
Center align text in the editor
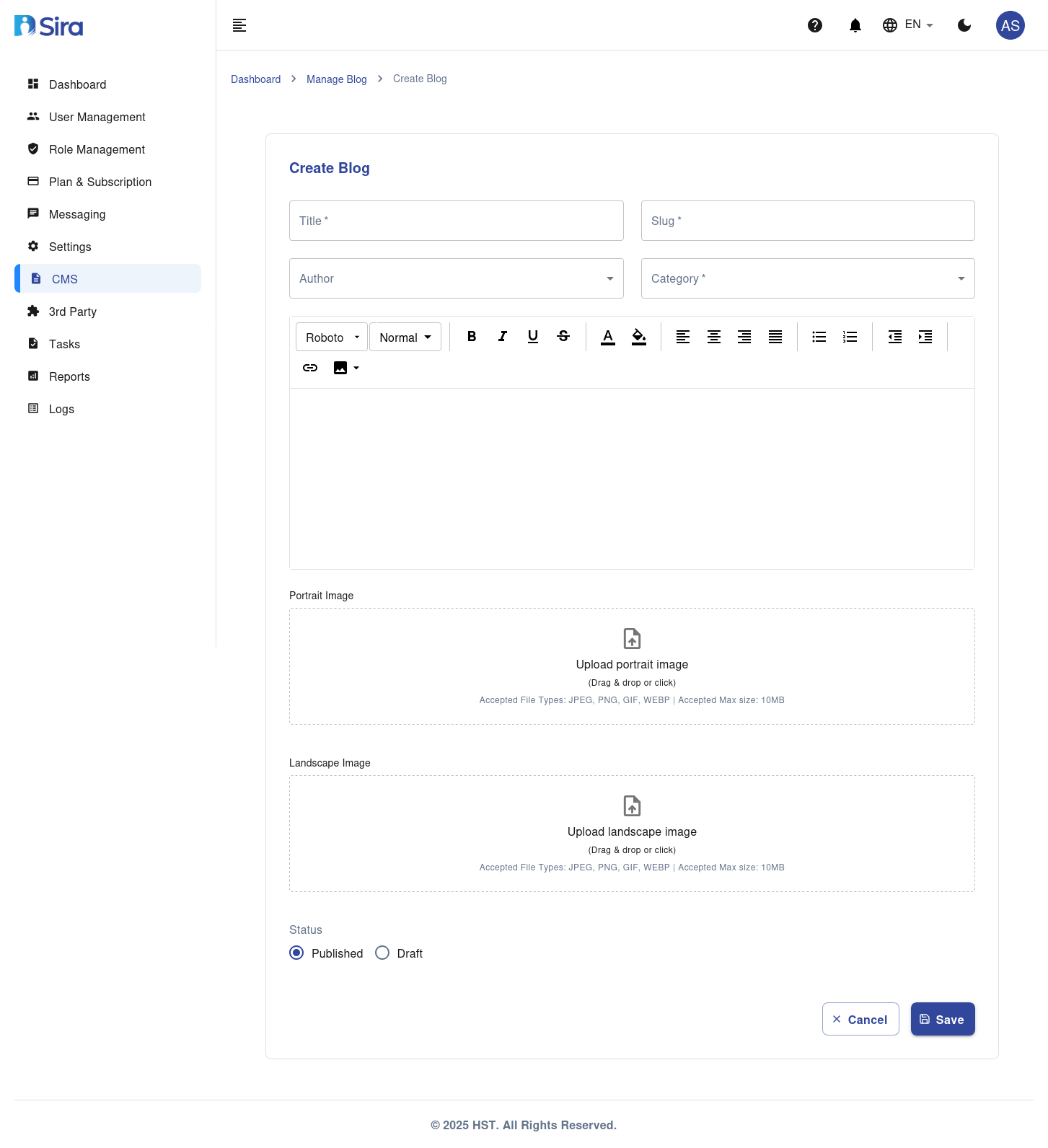tap(713, 337)
